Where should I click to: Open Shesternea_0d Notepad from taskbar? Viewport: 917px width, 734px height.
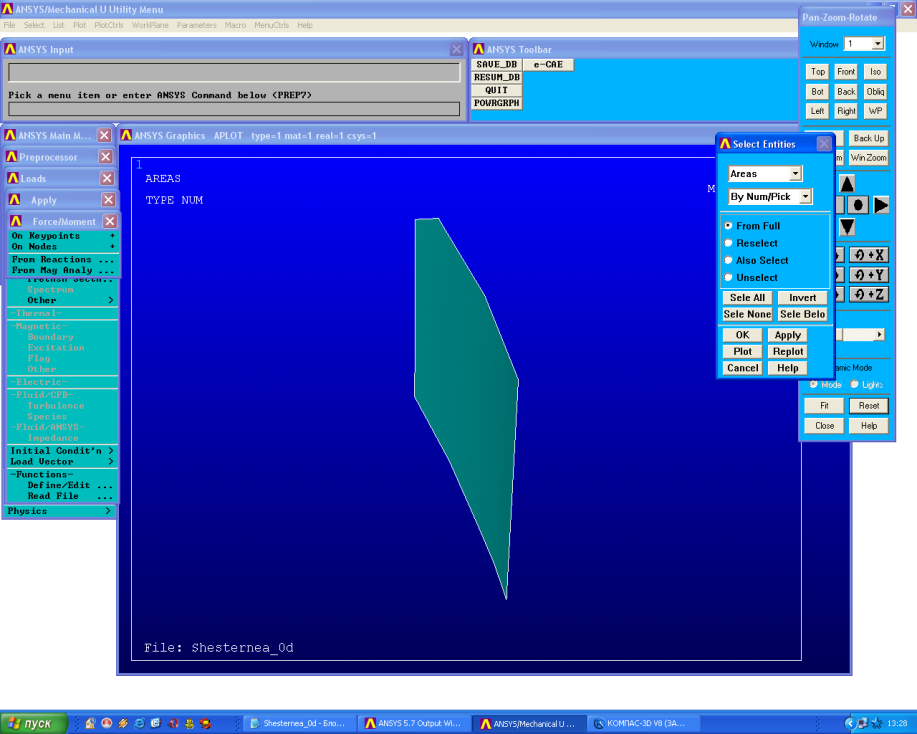coord(298,723)
